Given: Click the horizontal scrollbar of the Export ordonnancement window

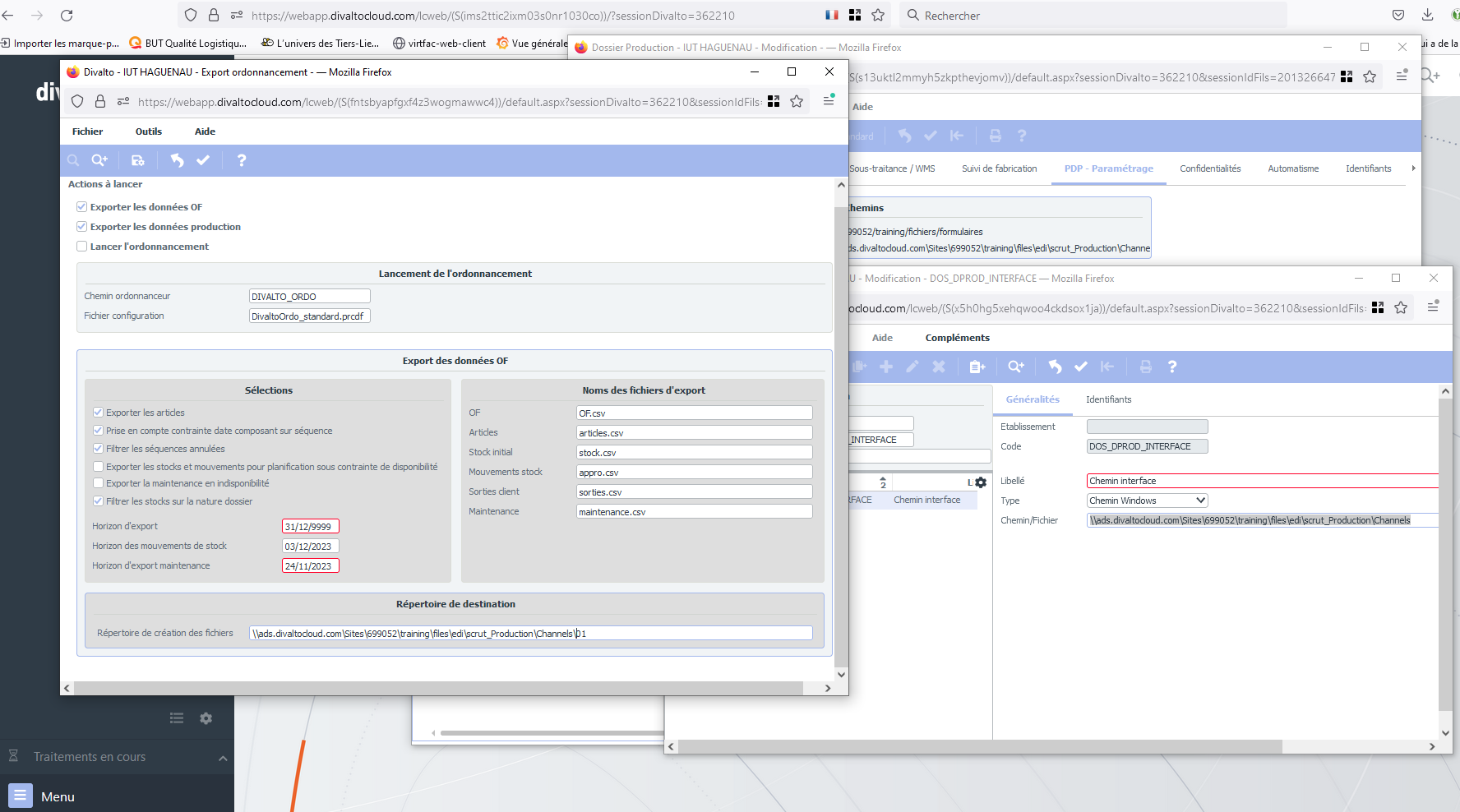Looking at the screenshot, I should [439, 688].
